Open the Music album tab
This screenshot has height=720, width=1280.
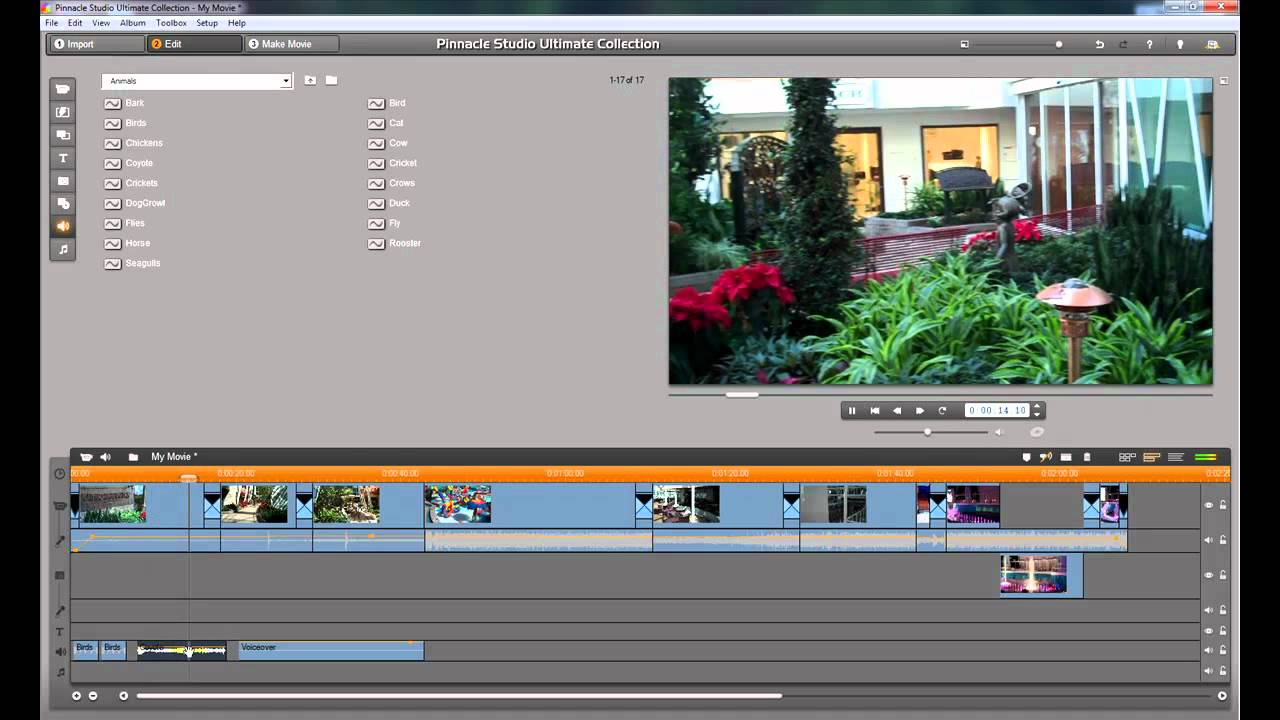point(63,249)
